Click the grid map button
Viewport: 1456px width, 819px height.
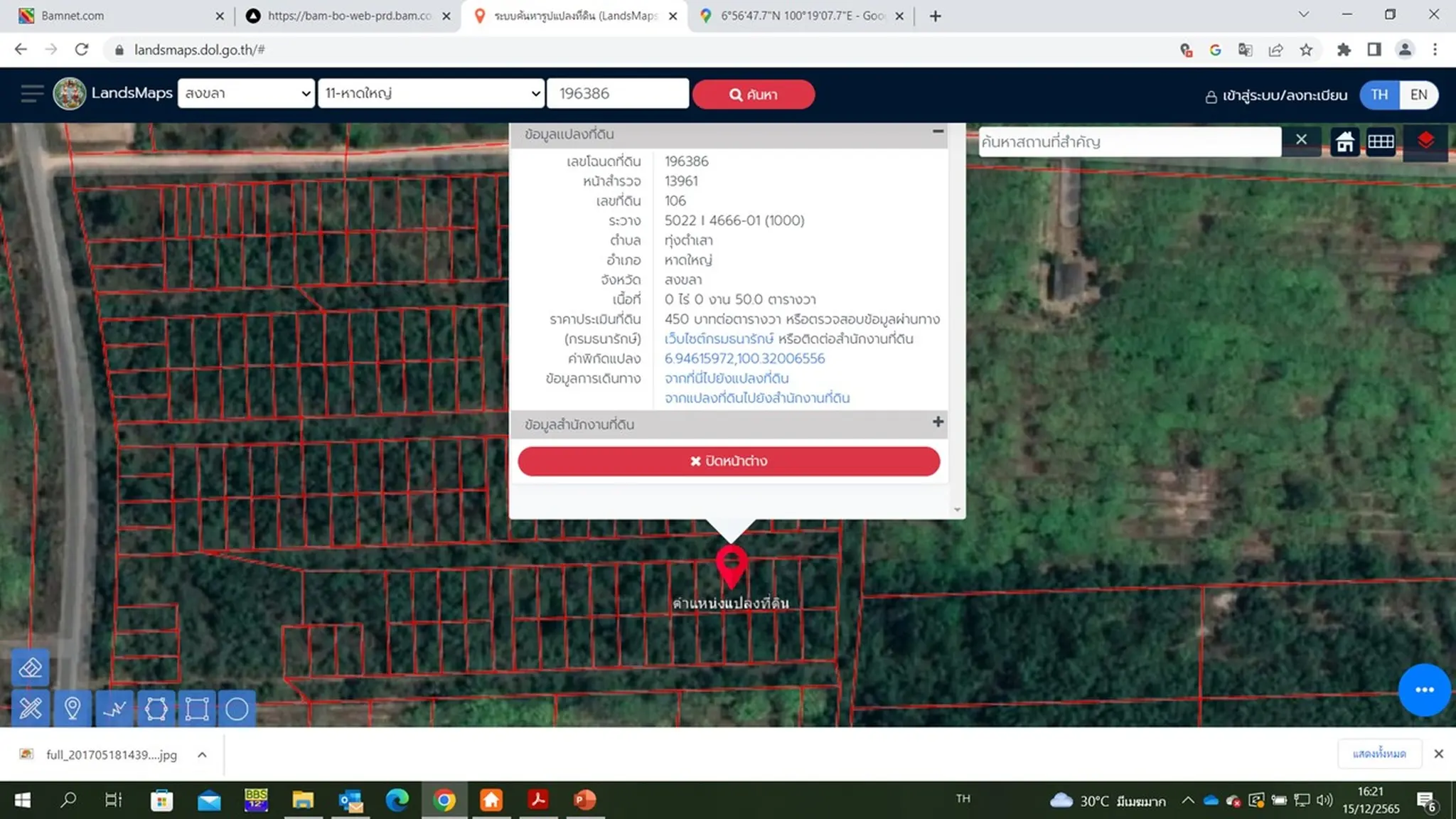coord(1381,141)
